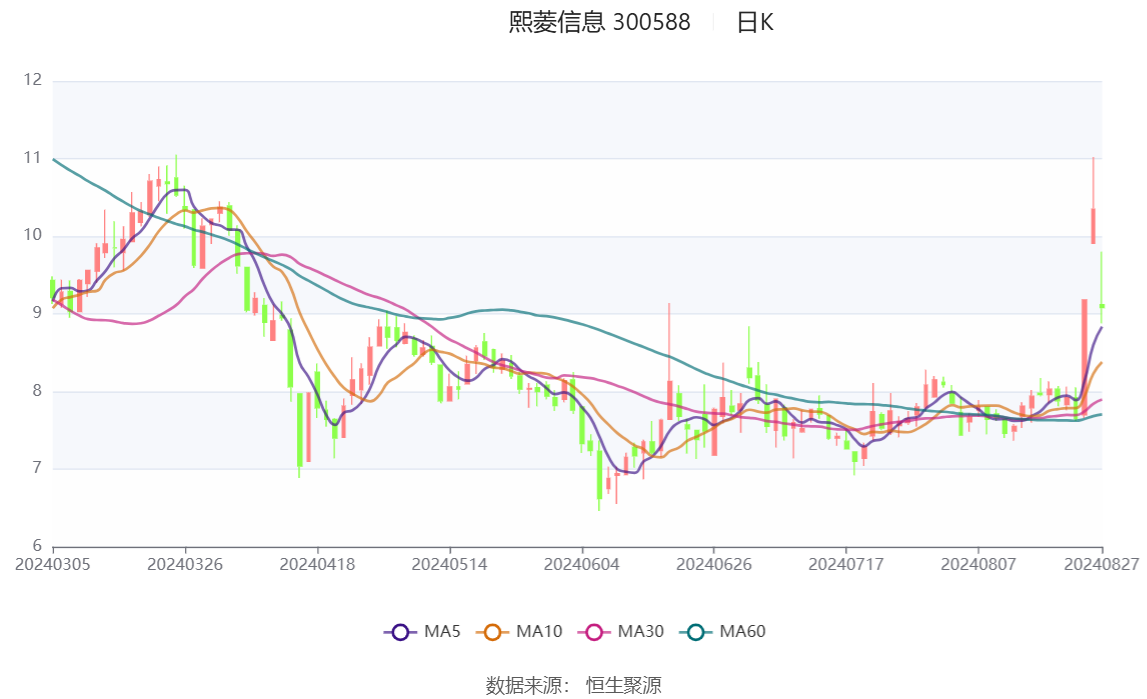The image size is (1147, 699).
Task: Click the x-axis date label 20240604
Action: point(582,564)
